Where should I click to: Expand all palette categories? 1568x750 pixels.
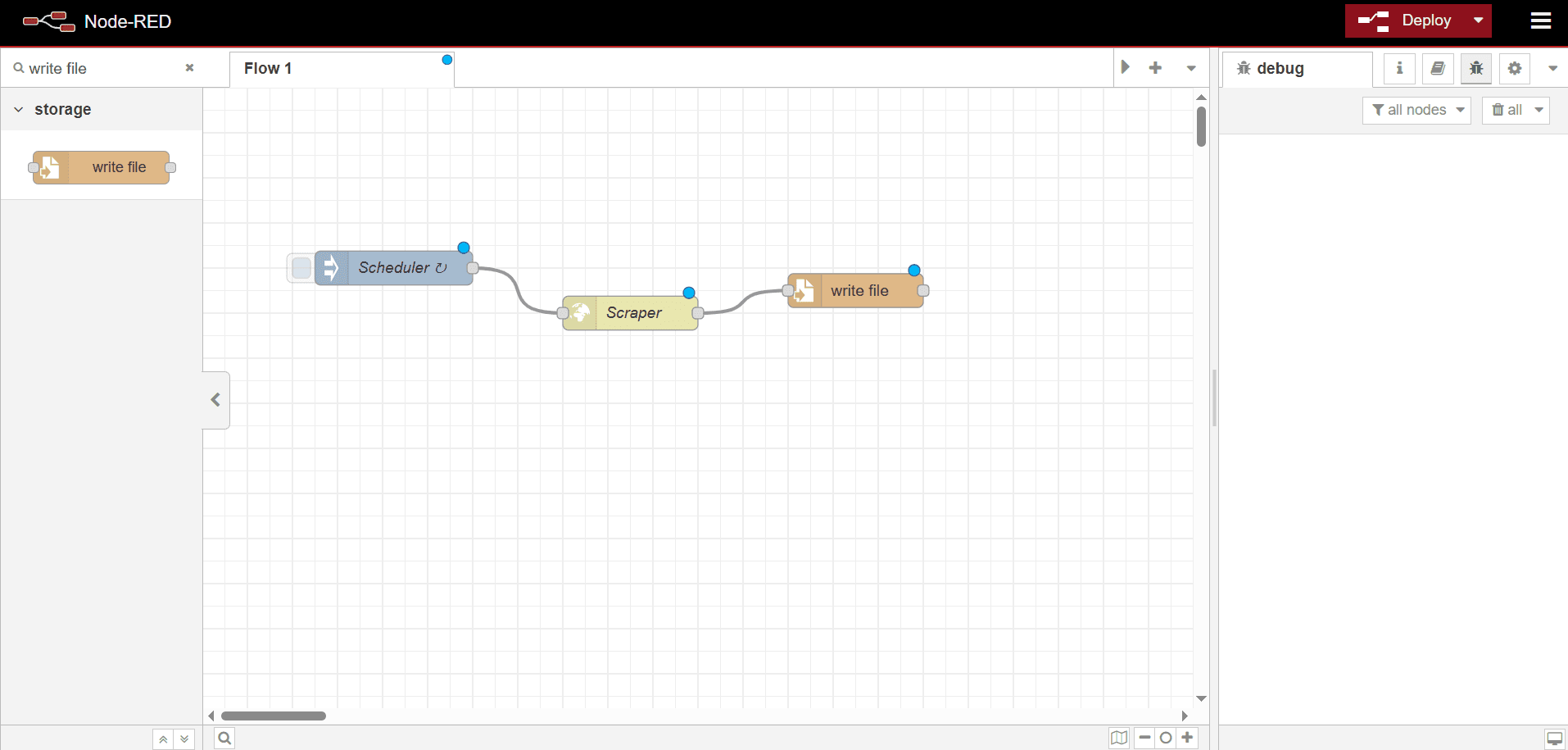coord(184,739)
